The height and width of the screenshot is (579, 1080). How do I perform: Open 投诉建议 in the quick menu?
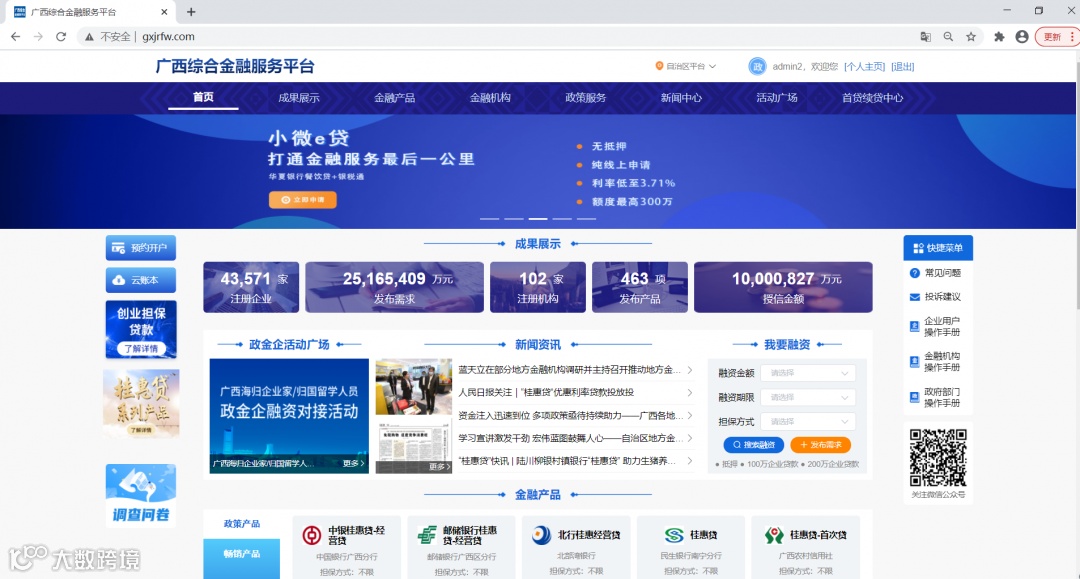pyautogui.click(x=937, y=297)
